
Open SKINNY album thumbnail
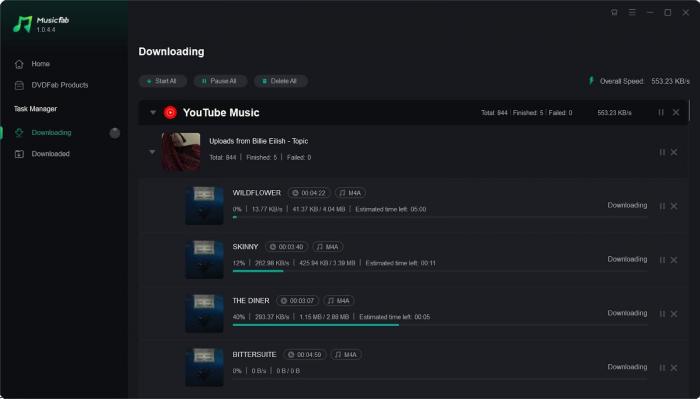point(204,259)
